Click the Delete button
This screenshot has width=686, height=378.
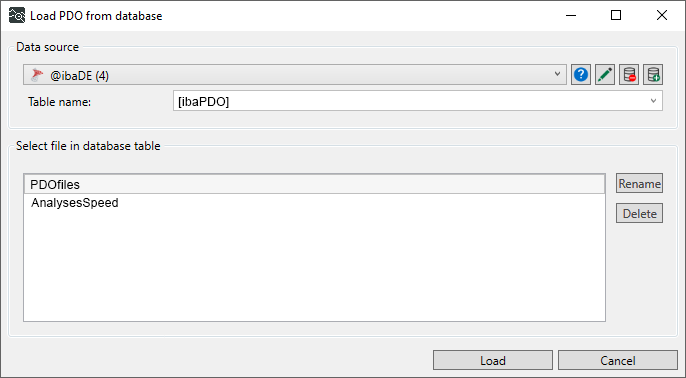tap(639, 213)
